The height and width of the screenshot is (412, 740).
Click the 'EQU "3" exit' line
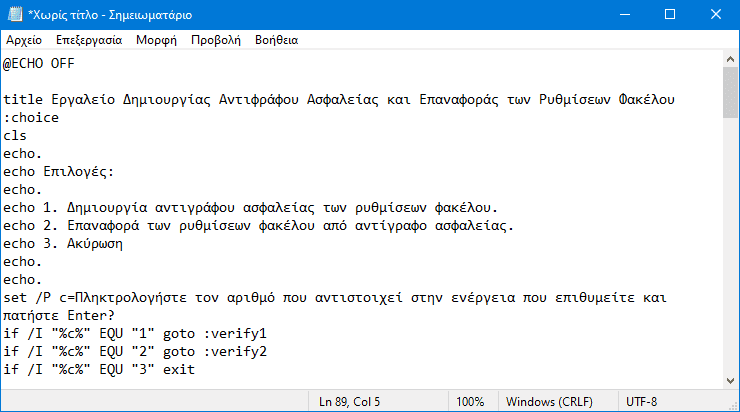pos(99,370)
